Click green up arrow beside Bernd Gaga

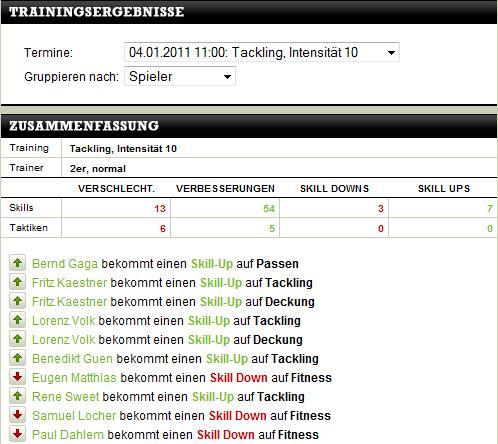click(17, 263)
